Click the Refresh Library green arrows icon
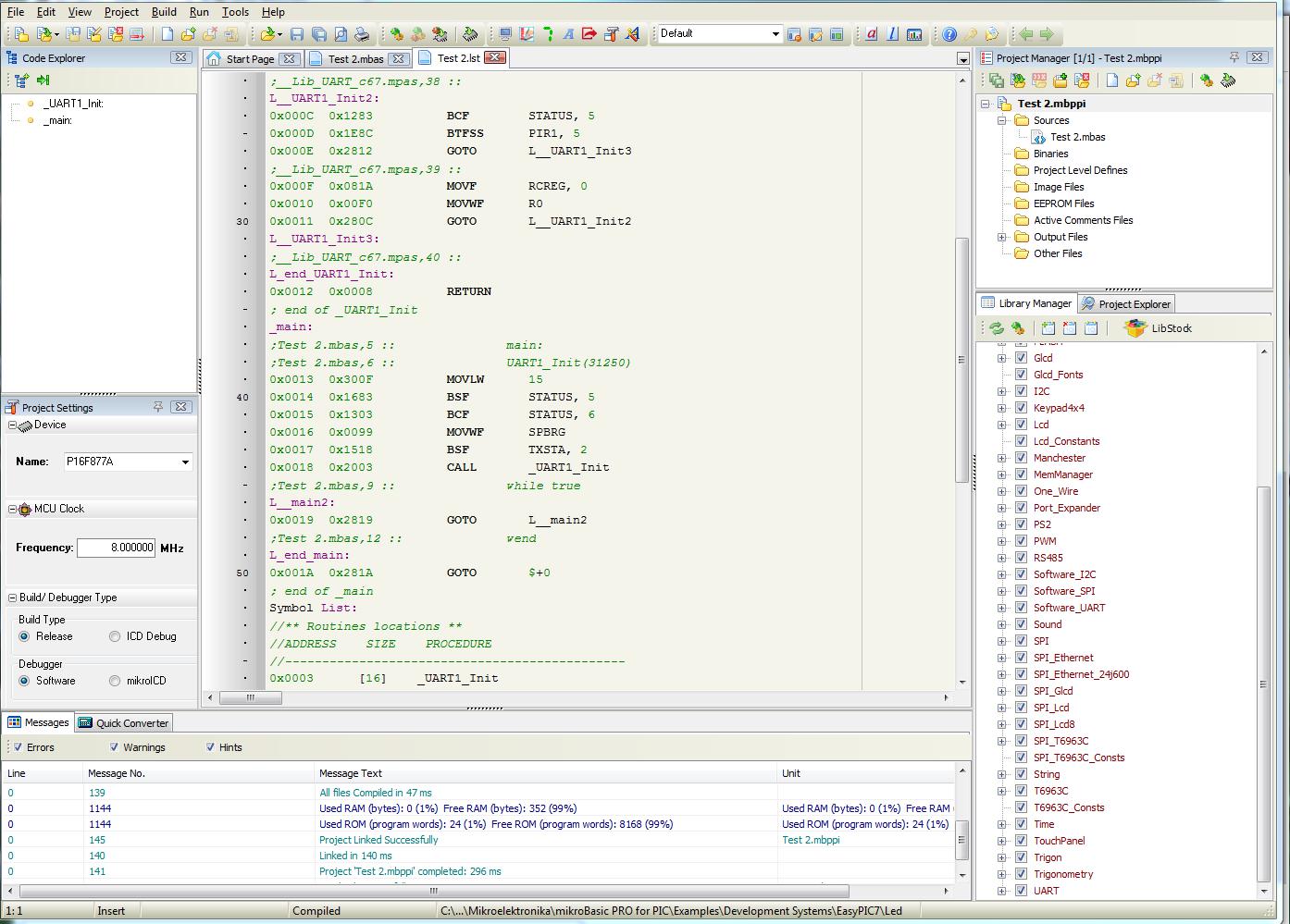Screen dimensions: 1290x924 [997, 328]
